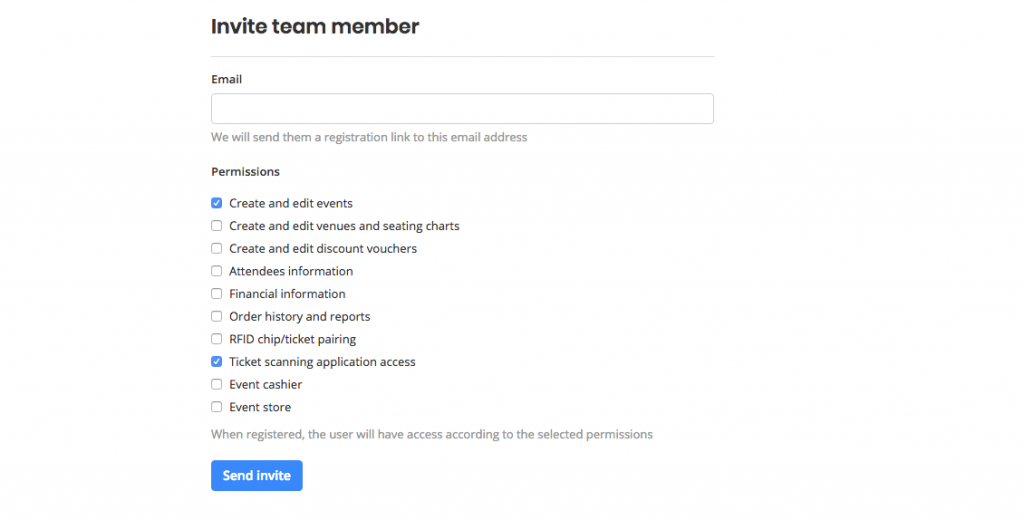Tick the Order history and reports checkbox
Image resolution: width=1024 pixels, height=520 pixels.
coord(217,317)
